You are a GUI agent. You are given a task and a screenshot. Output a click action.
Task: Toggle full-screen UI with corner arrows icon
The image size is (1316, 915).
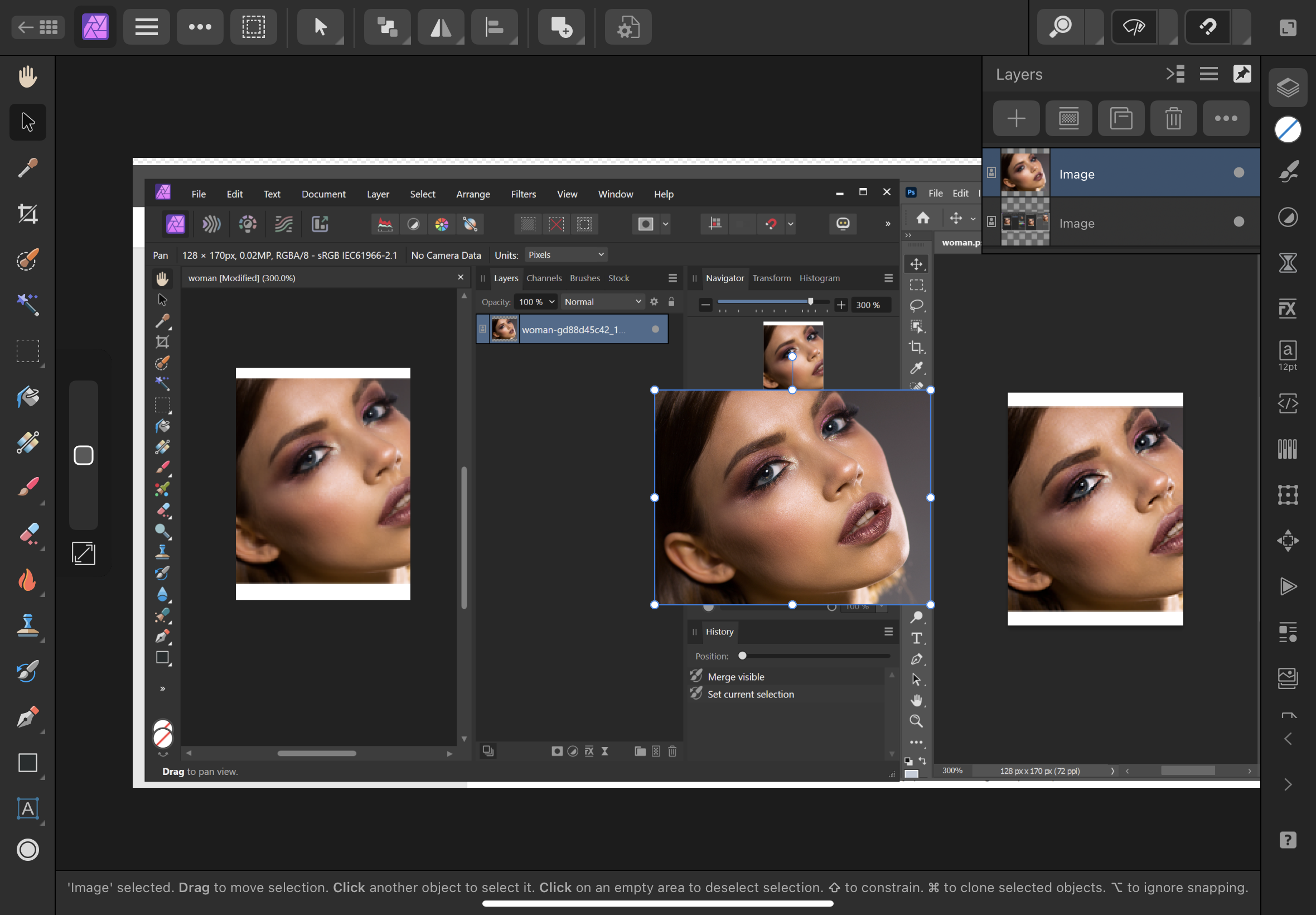coord(1288,27)
